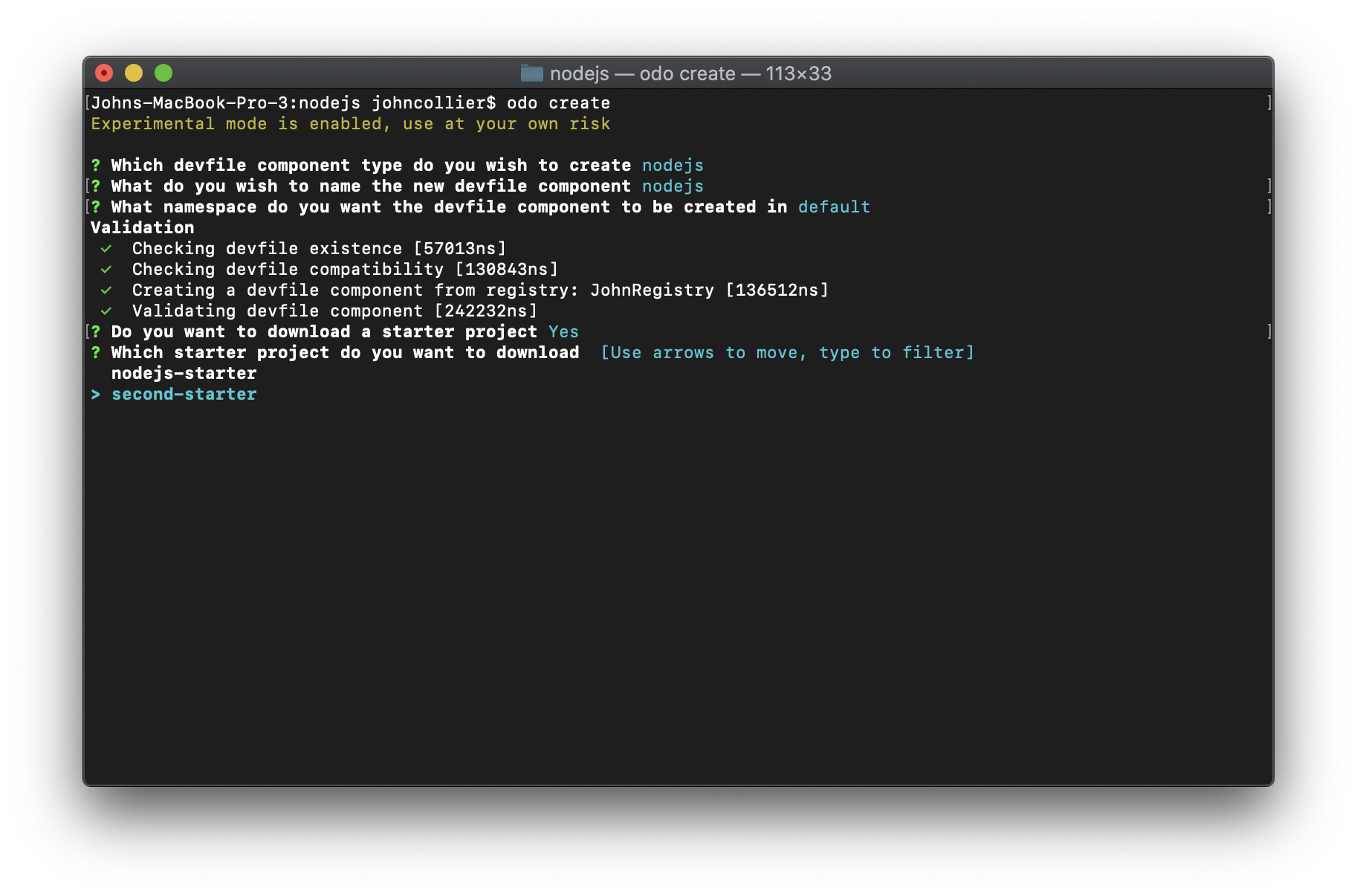Select the highlighted 'second-starter' option
Viewport: 1357px width, 896px height.
pyautogui.click(x=184, y=394)
